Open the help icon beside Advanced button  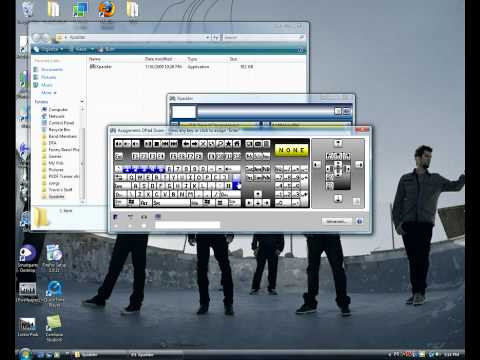tap(359, 221)
